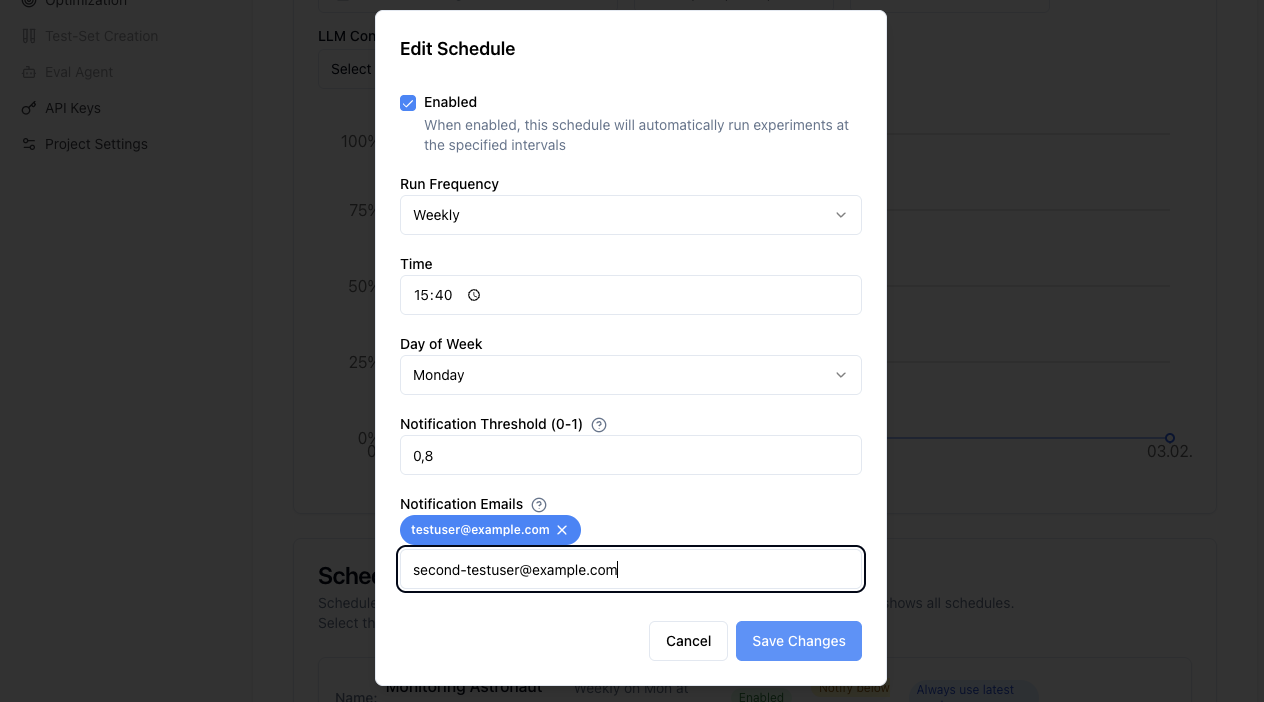This screenshot has width=1264, height=702.
Task: Open the Day of Week dropdown
Action: [631, 375]
